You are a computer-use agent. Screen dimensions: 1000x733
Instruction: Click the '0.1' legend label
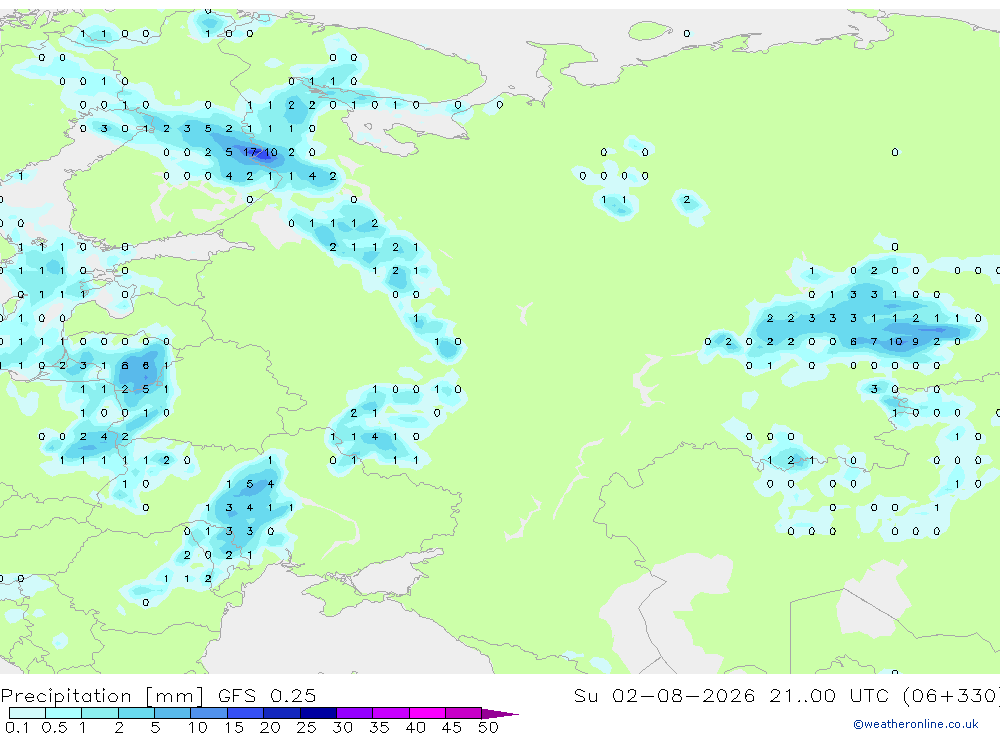pos(17,727)
